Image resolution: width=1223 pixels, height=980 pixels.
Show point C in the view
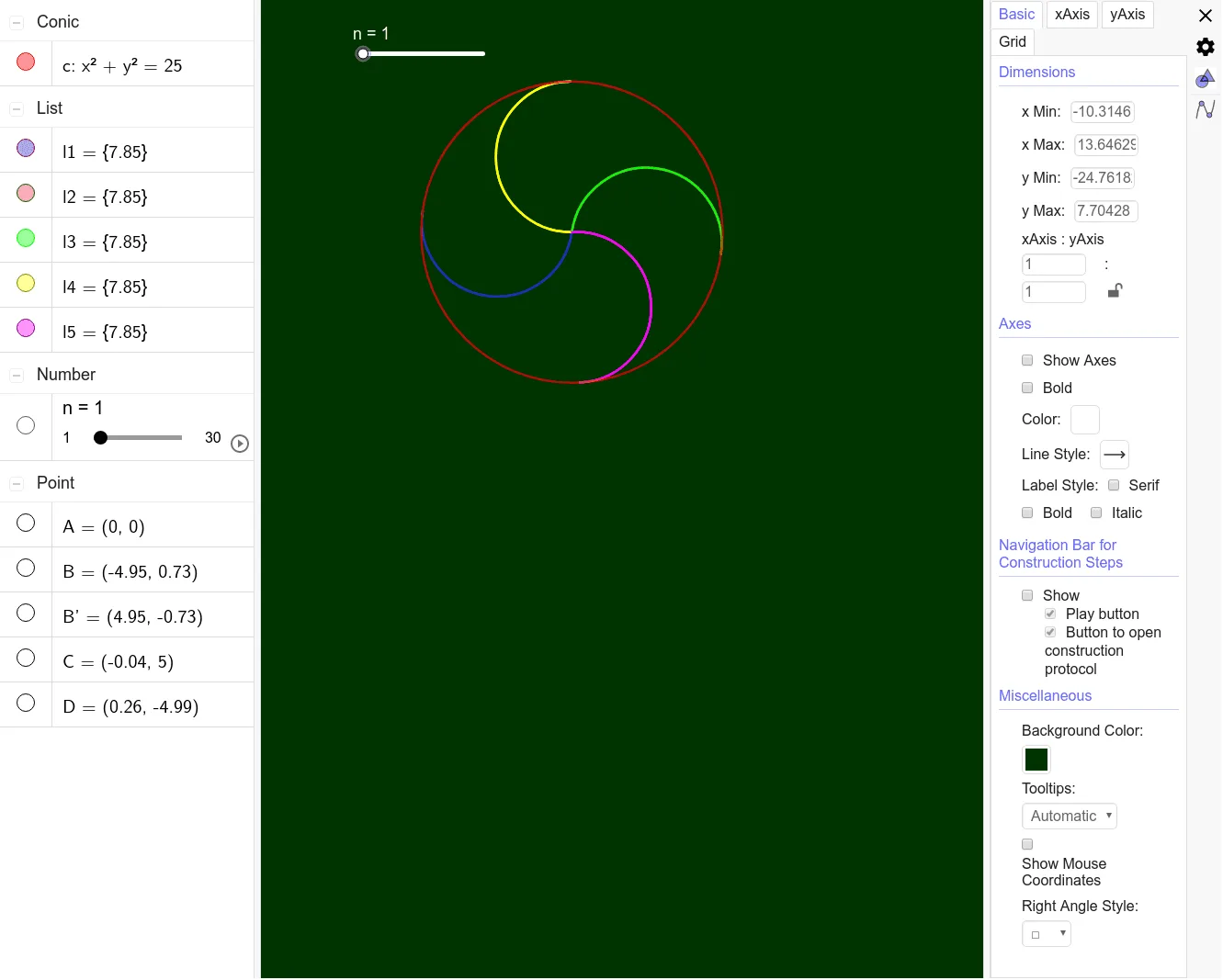(26, 658)
